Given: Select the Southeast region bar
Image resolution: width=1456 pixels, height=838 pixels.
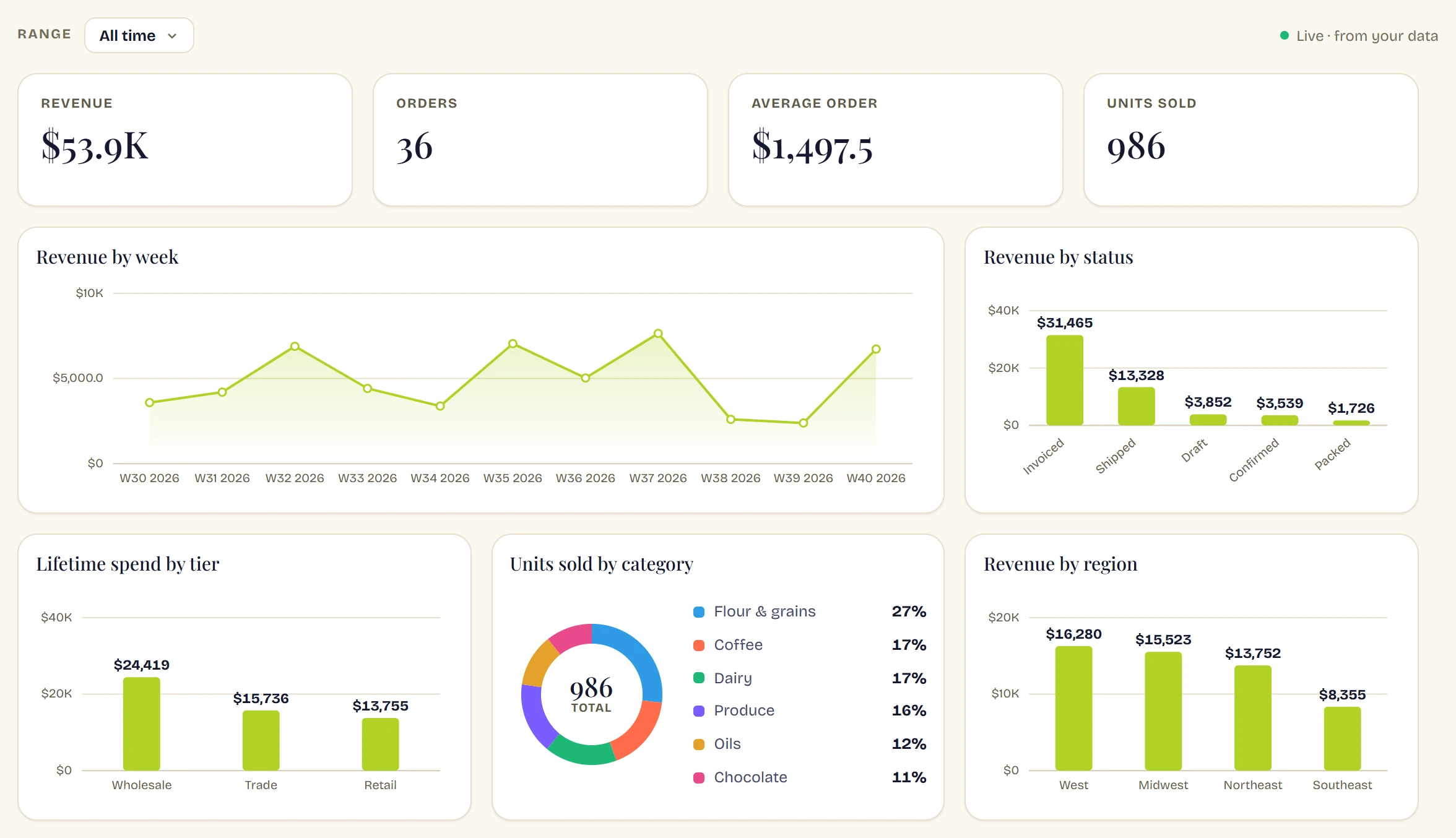Looking at the screenshot, I should point(1342,738).
